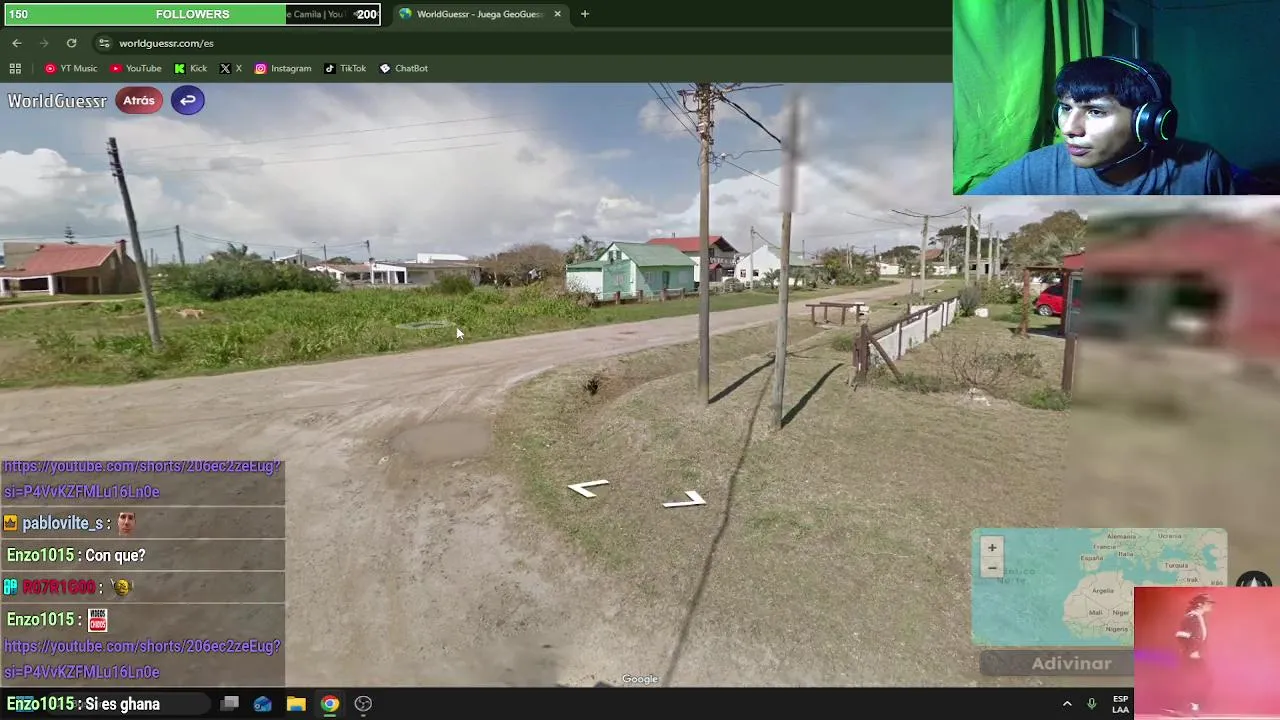Viewport: 1280px width, 720px height.
Task: Open the X bookmark
Action: point(231,68)
